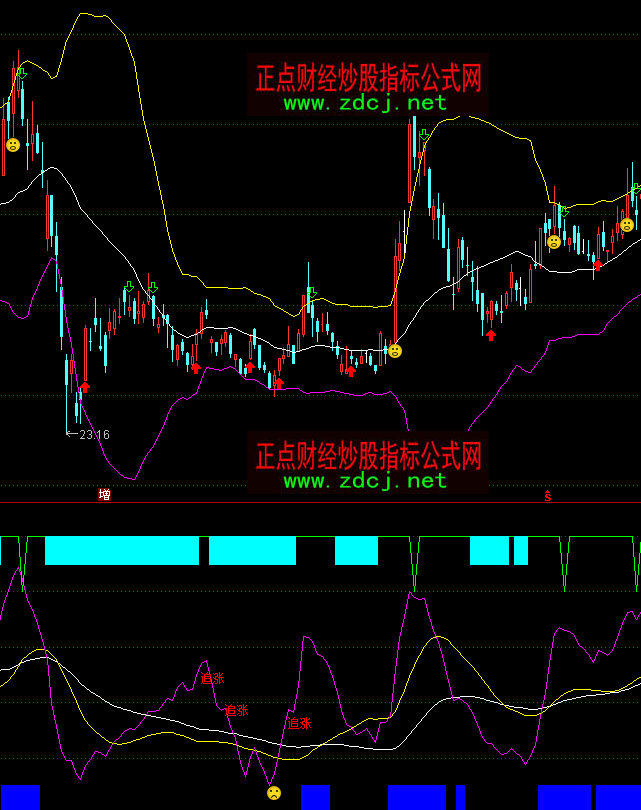Viewport: 641px width, 810px height.
Task: Click the blue block at the bottom-left corner
Action: click(x=20, y=797)
